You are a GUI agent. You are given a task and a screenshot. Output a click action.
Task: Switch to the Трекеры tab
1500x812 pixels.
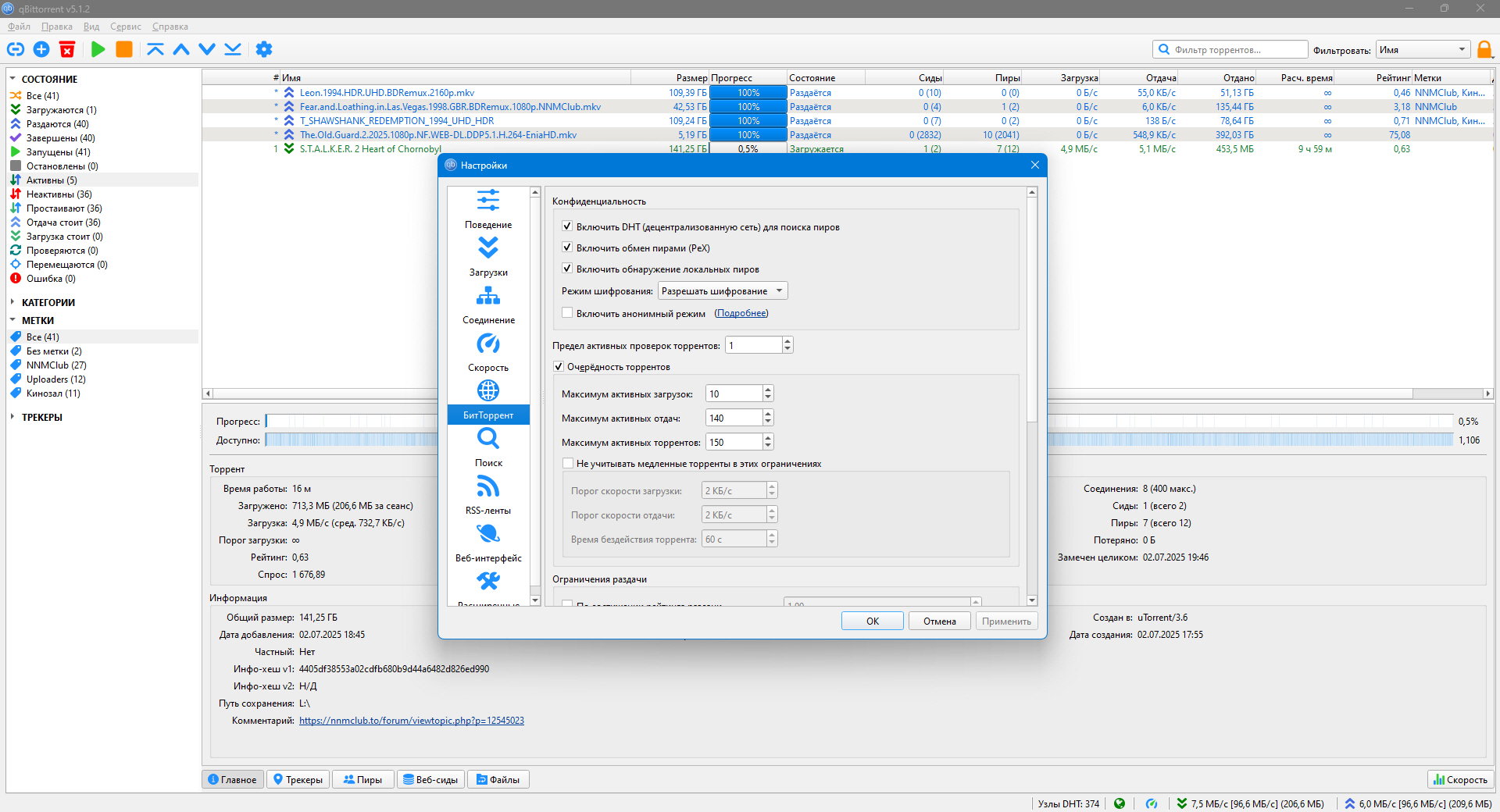298,779
